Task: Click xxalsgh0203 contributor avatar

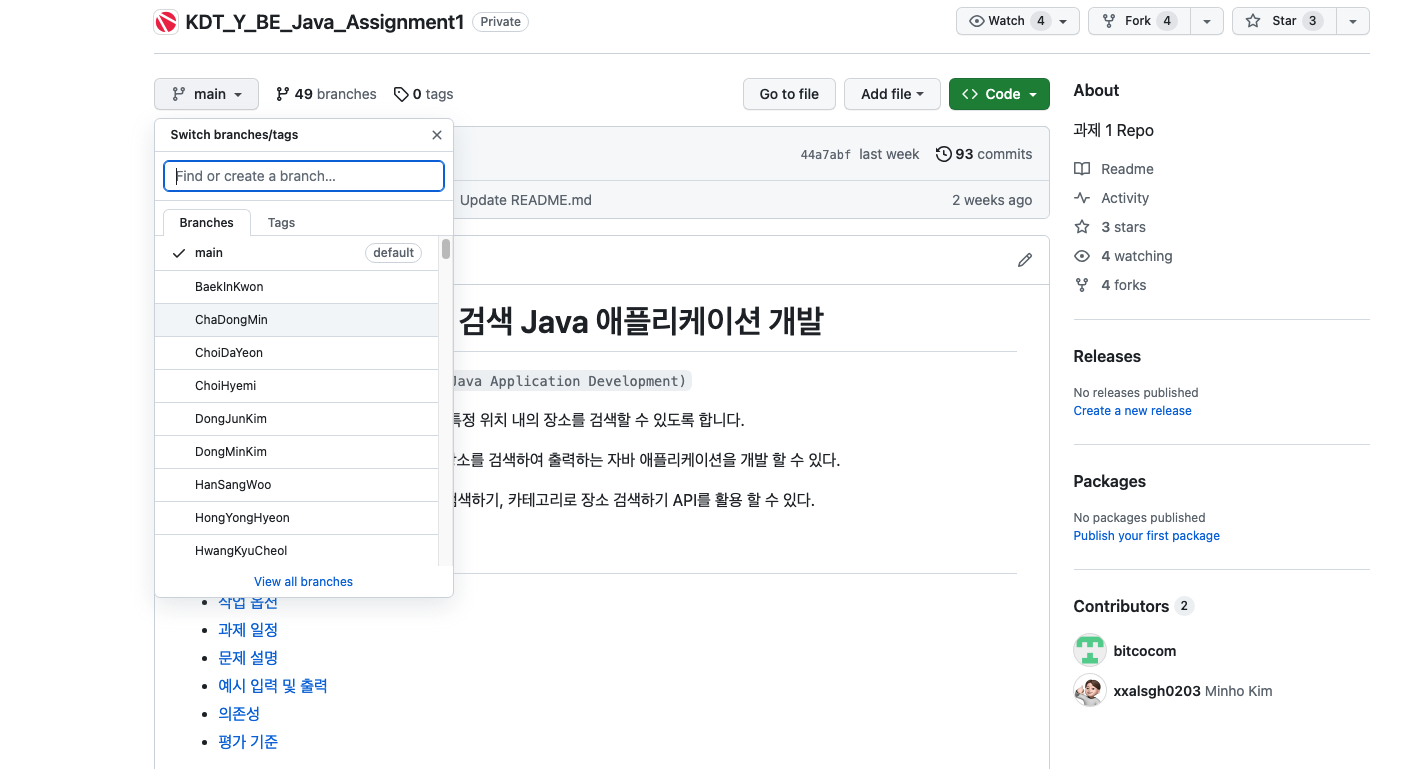Action: pyautogui.click(x=1090, y=691)
